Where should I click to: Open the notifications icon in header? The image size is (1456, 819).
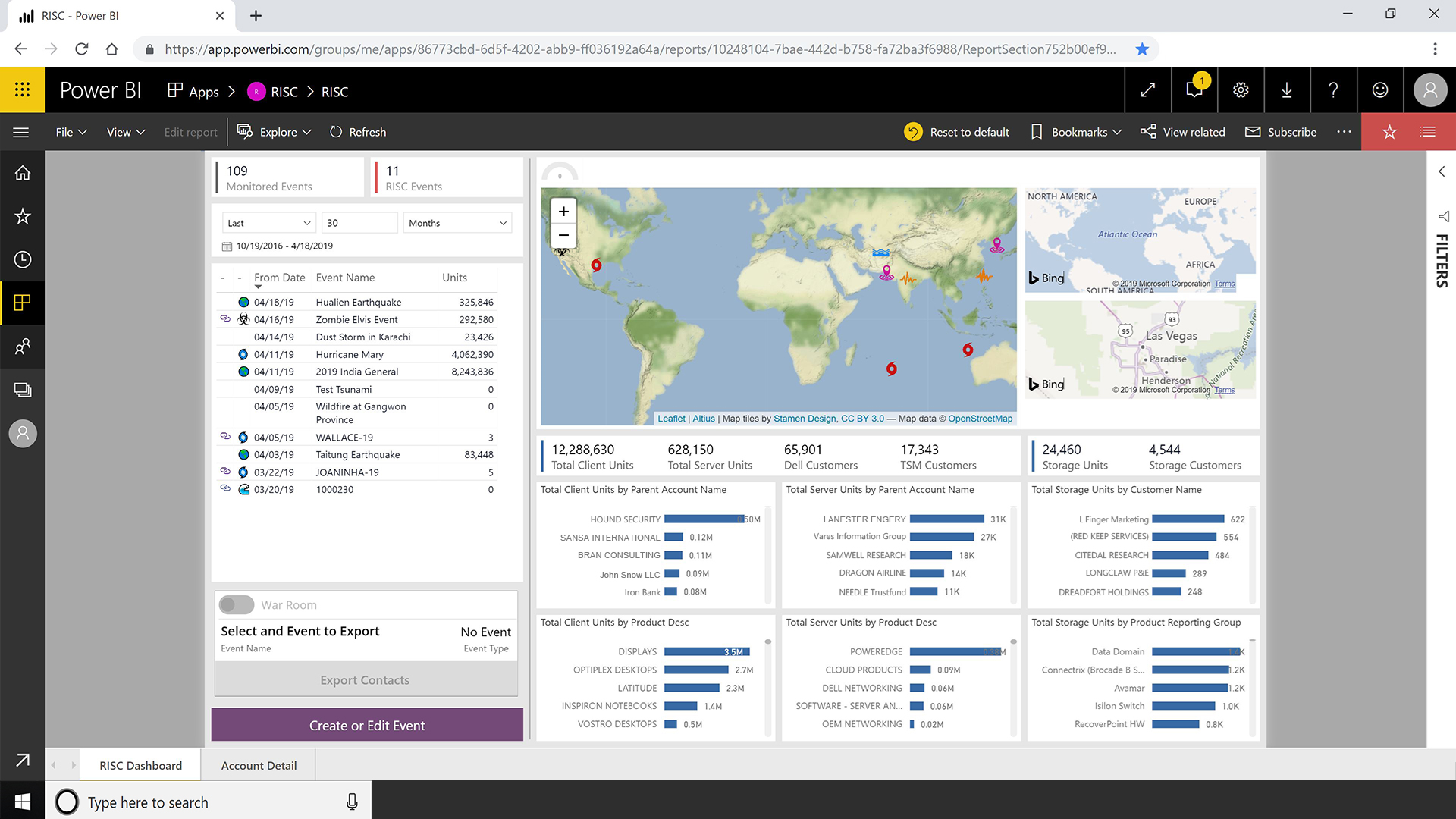point(1194,90)
